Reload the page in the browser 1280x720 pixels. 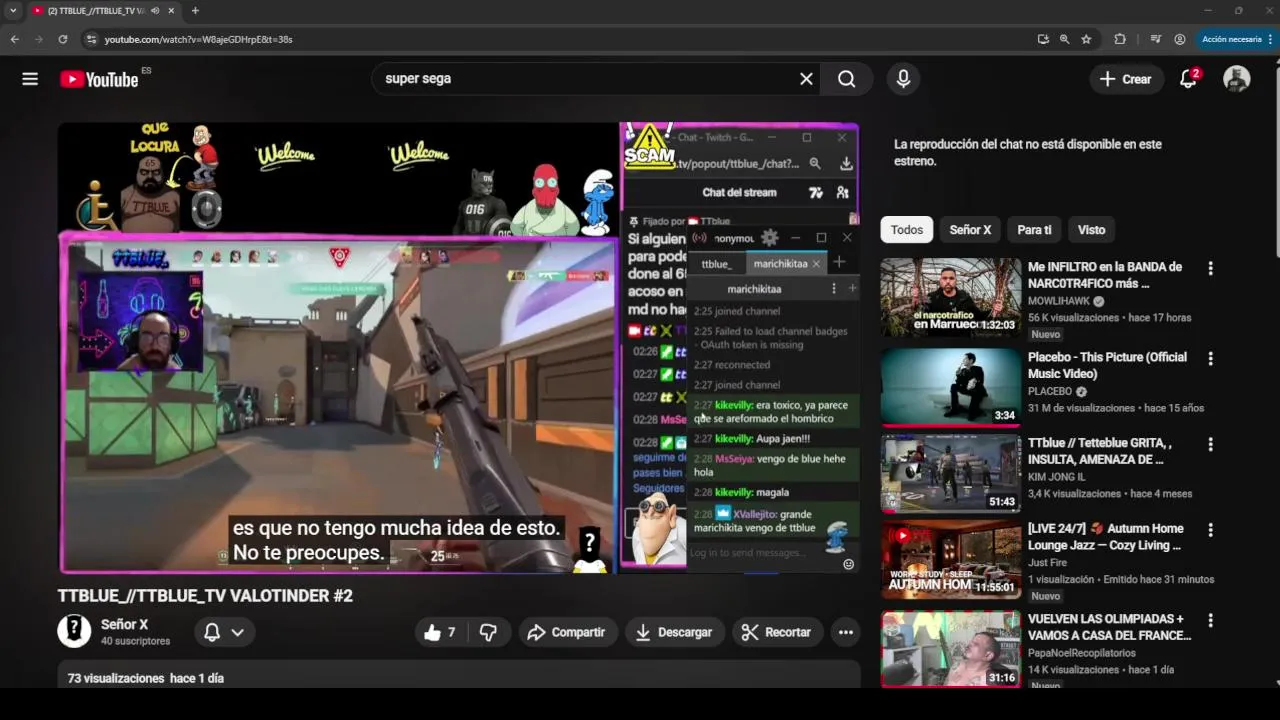tap(62, 39)
